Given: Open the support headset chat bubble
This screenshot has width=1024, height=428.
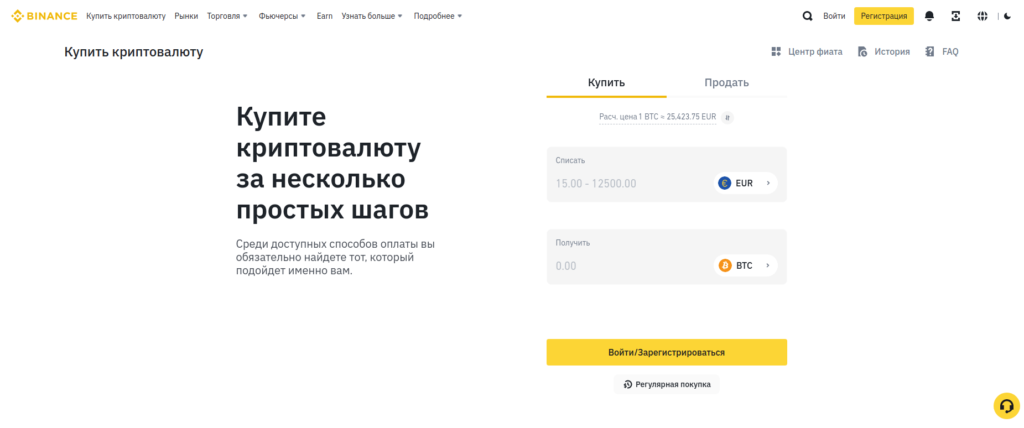Looking at the screenshot, I should (1005, 405).
